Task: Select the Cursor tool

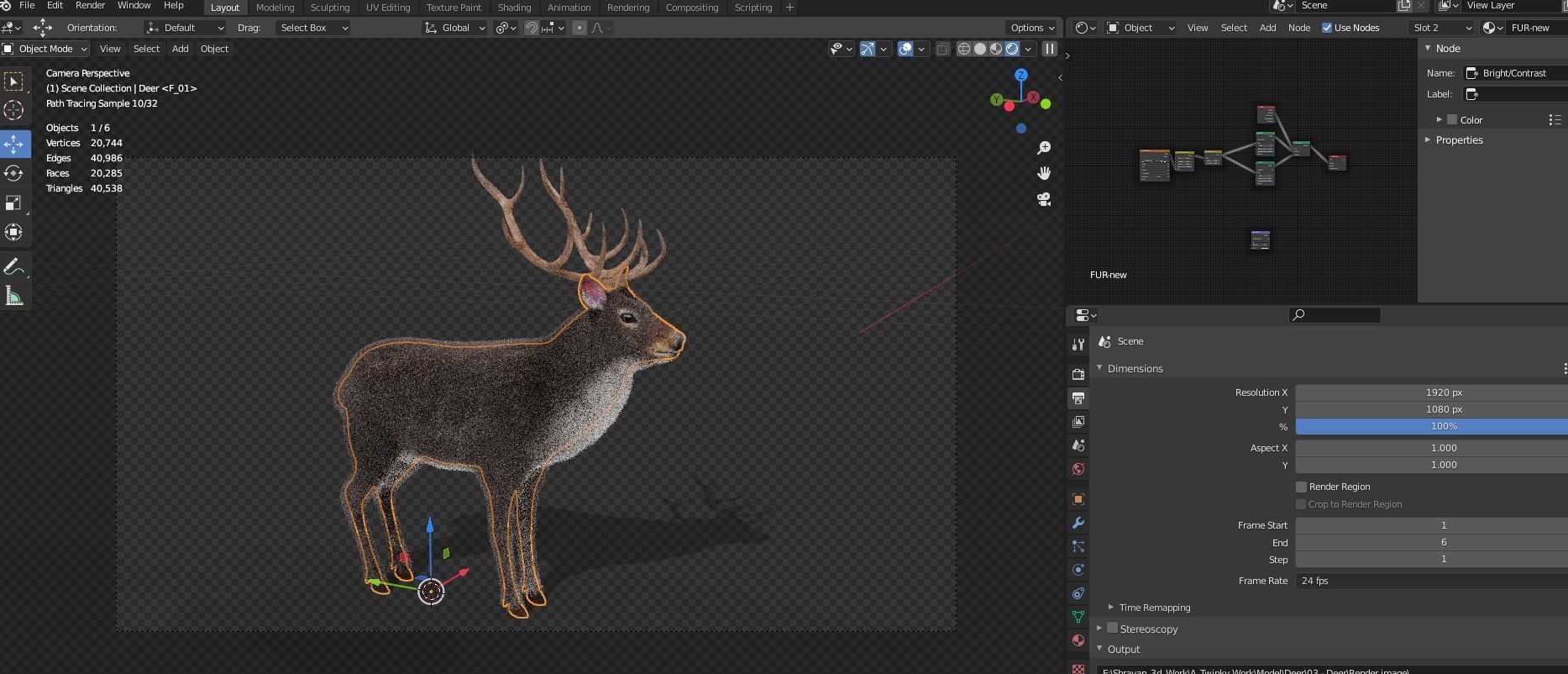Action: [x=13, y=110]
